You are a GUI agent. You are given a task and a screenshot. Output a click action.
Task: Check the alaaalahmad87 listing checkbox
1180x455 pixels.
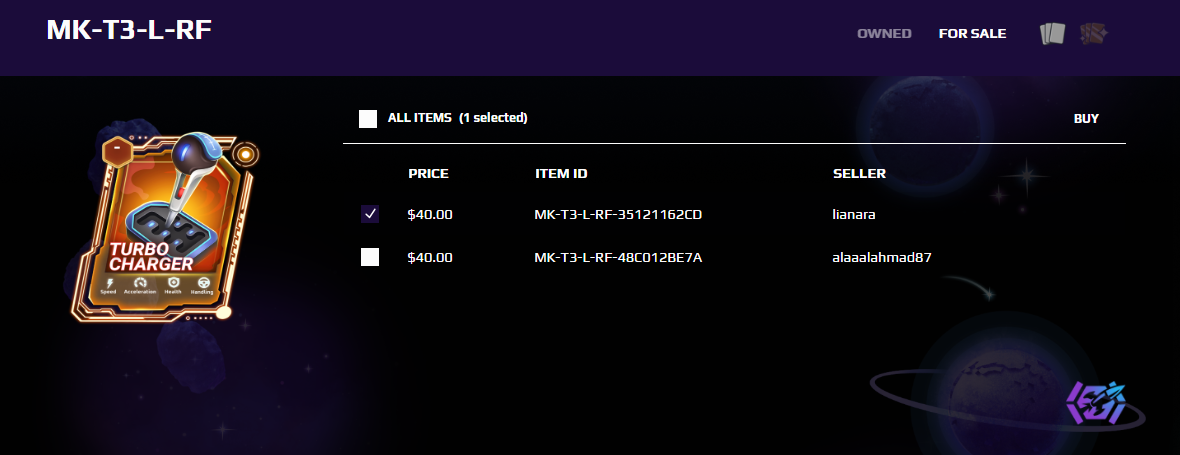tap(370, 257)
